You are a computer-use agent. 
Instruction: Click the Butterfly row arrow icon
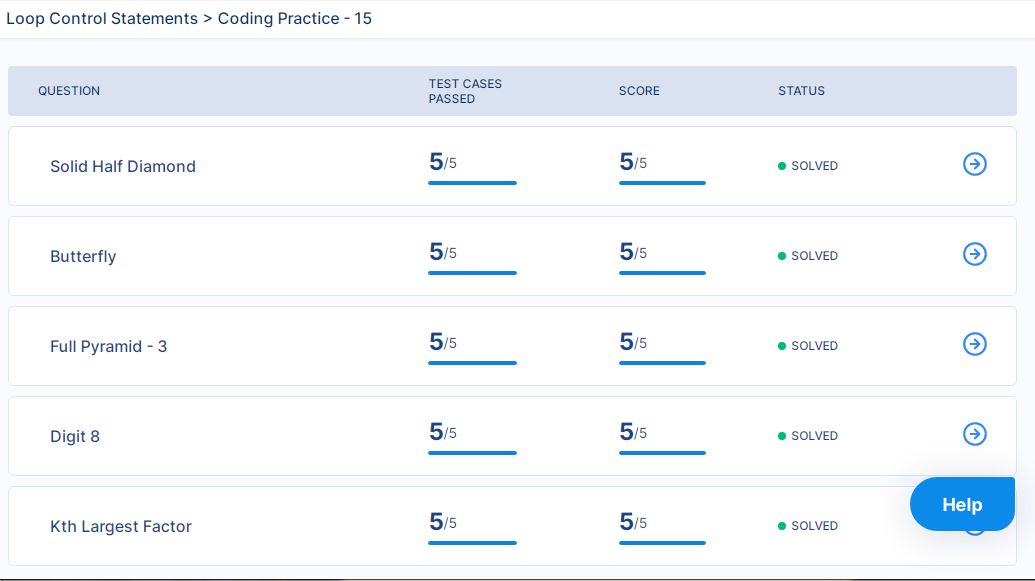(x=974, y=255)
